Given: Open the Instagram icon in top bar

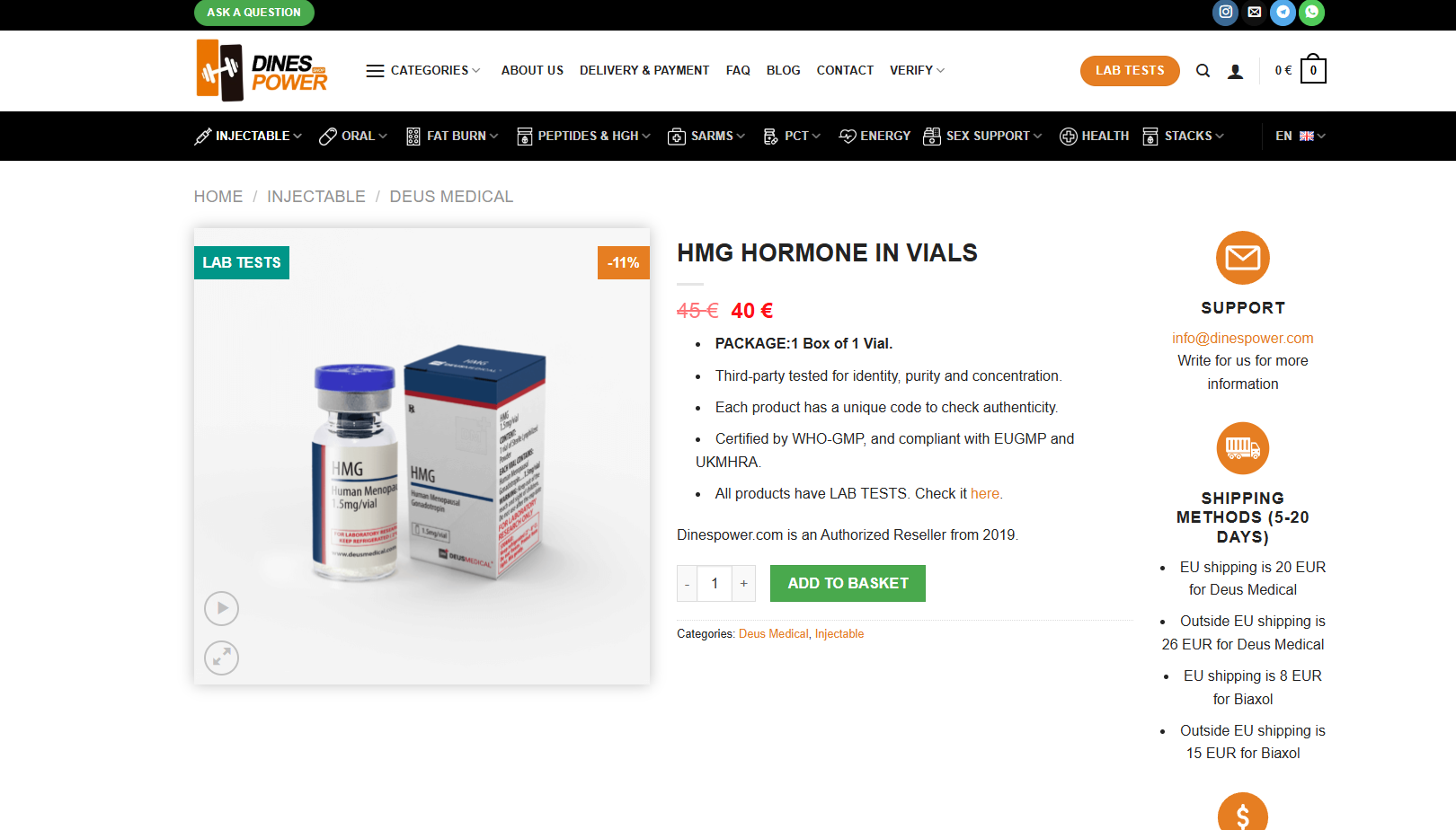Looking at the screenshot, I should (1225, 13).
